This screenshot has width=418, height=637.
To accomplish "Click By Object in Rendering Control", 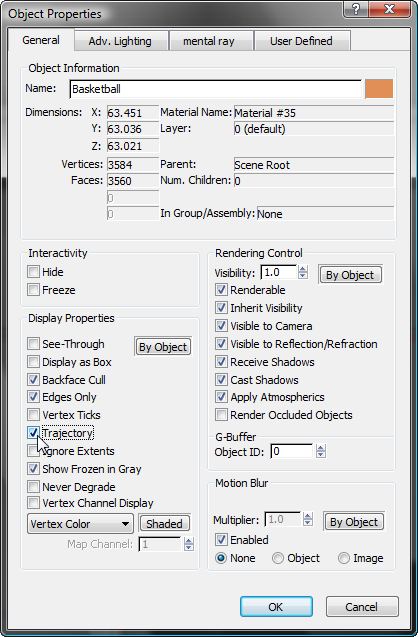I will tap(350, 275).
